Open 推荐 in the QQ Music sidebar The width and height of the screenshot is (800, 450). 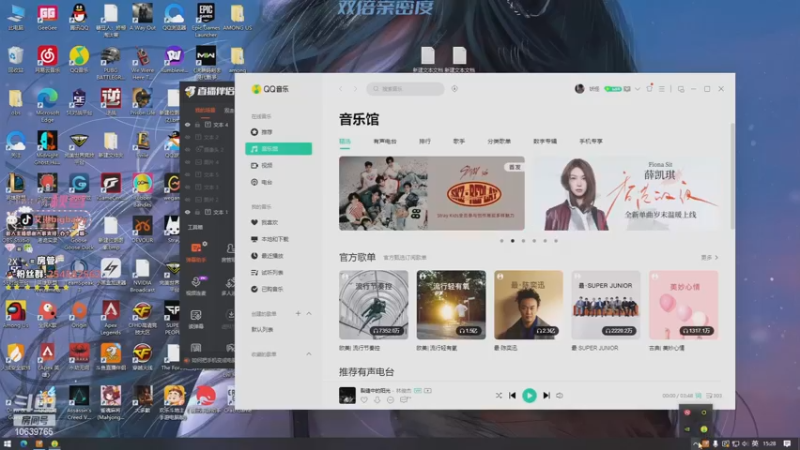[x=279, y=132]
